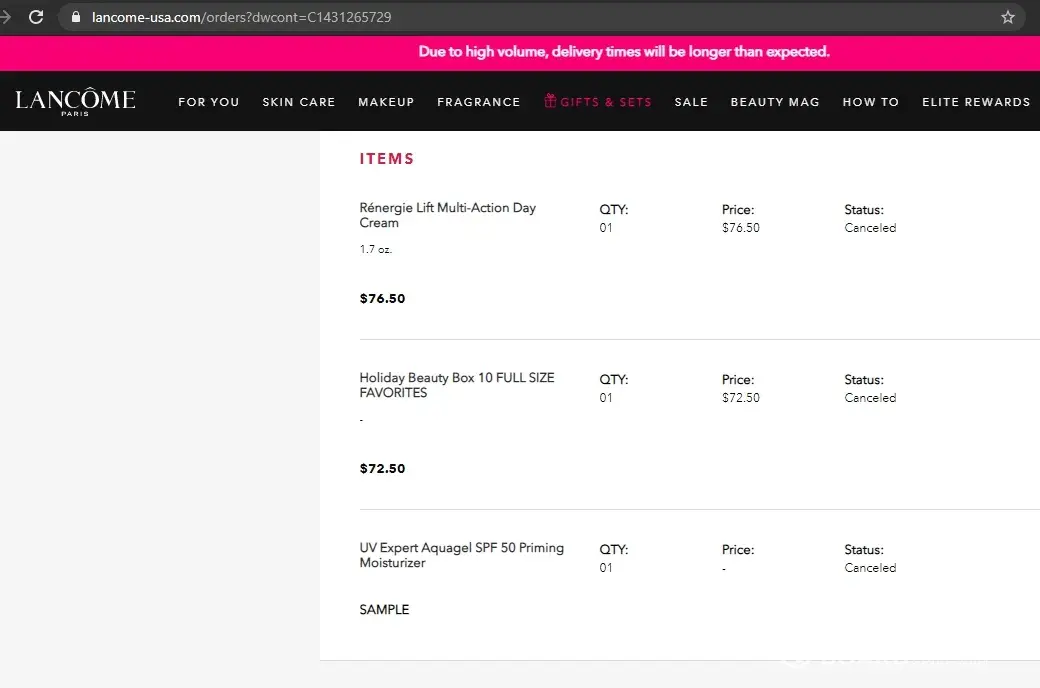Go to the Sale section
The width and height of the screenshot is (1040, 688).
tap(690, 102)
